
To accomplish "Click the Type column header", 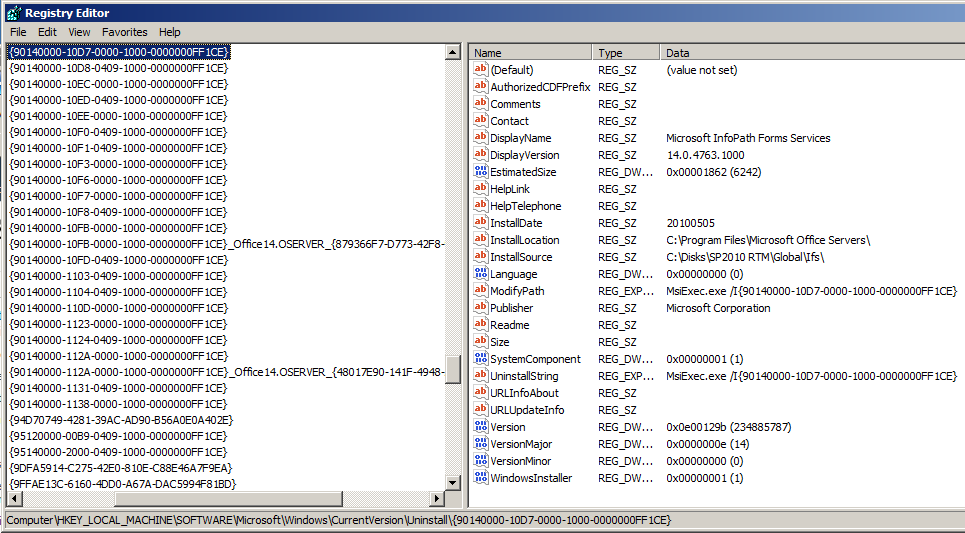I will (626, 53).
